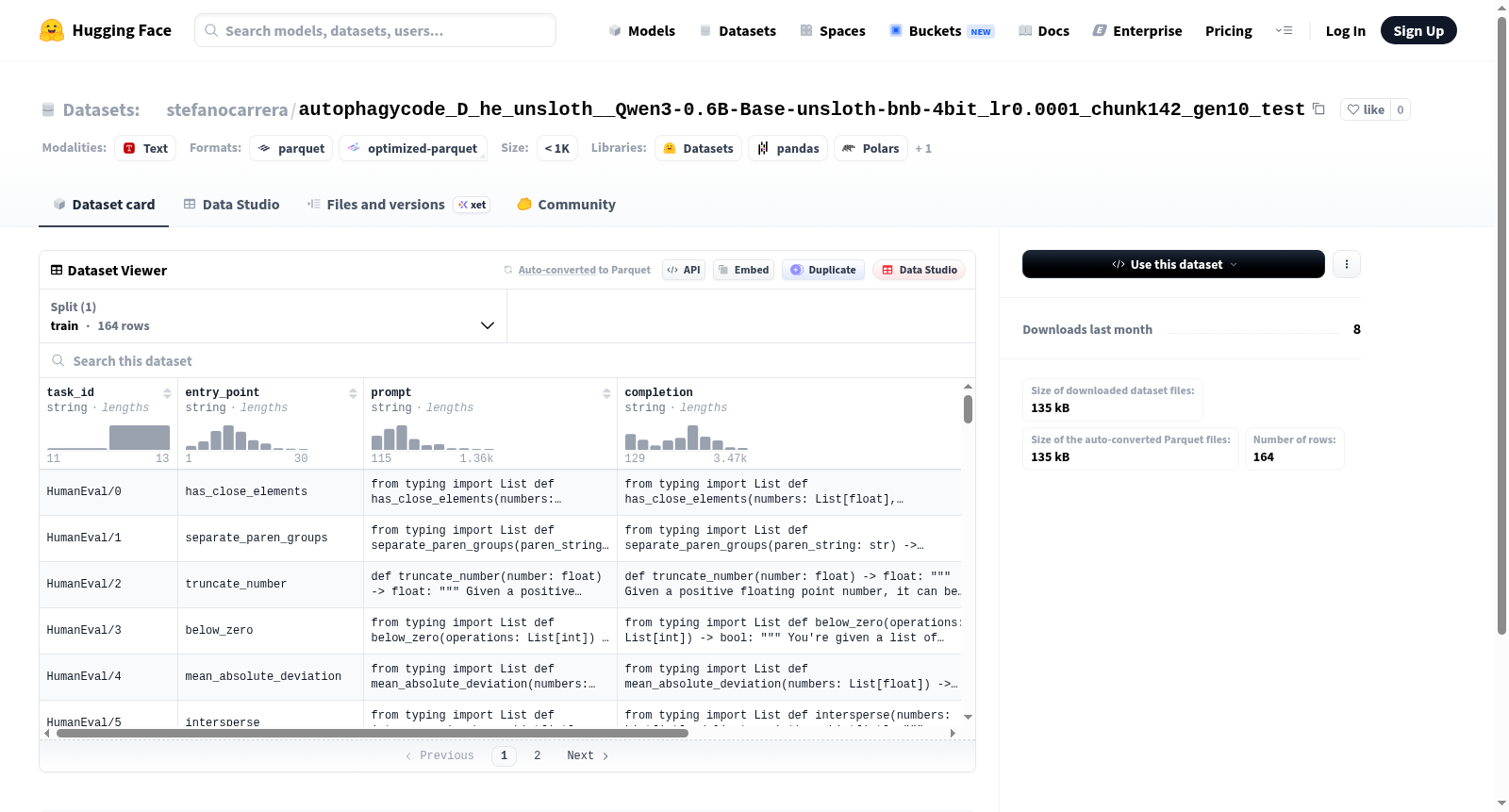Select the truncate_number cell
Viewport: 1509px width, 812px height.
pyautogui.click(x=271, y=585)
